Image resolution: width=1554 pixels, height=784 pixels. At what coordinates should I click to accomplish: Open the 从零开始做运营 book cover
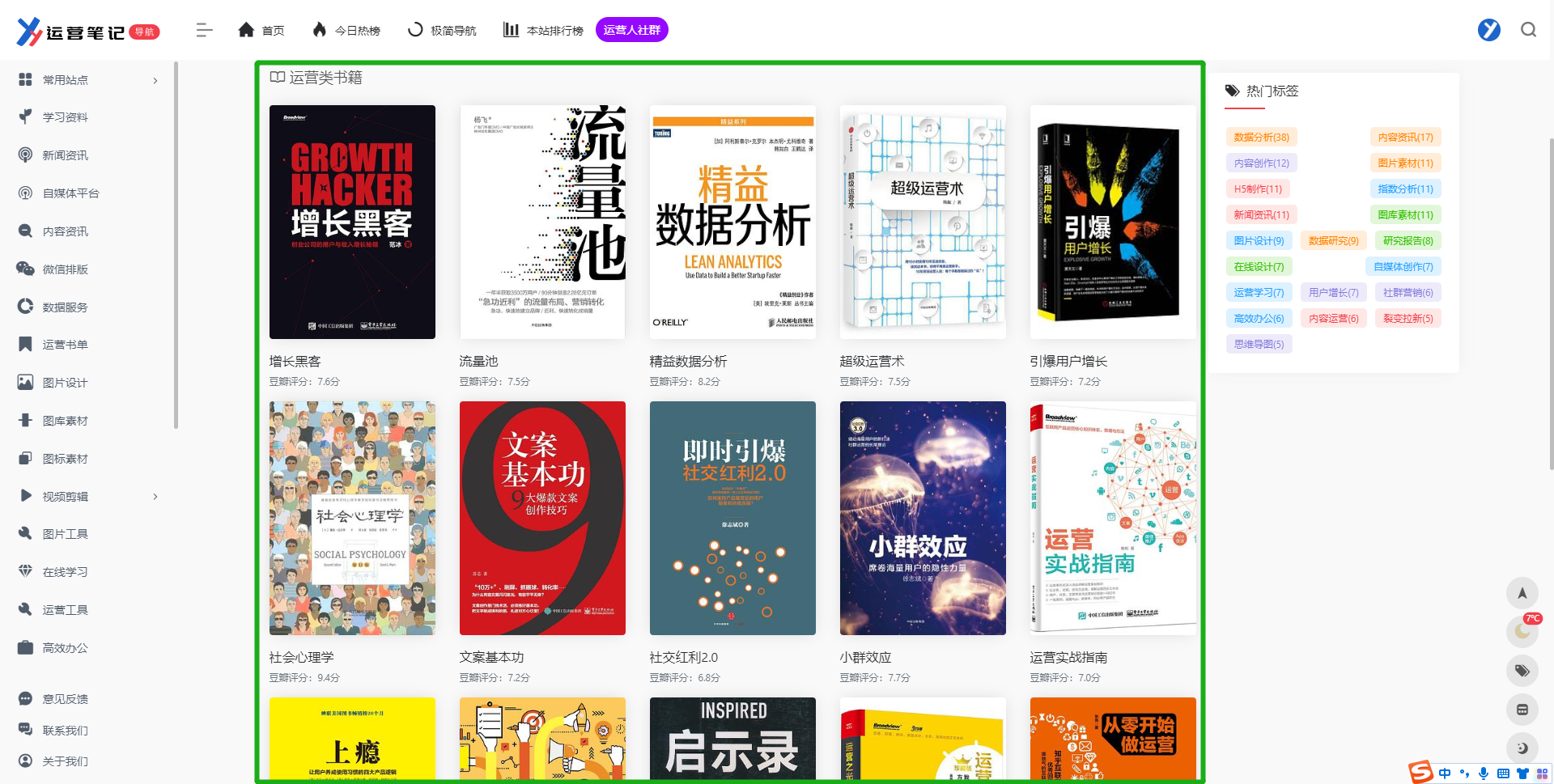coord(1113,739)
